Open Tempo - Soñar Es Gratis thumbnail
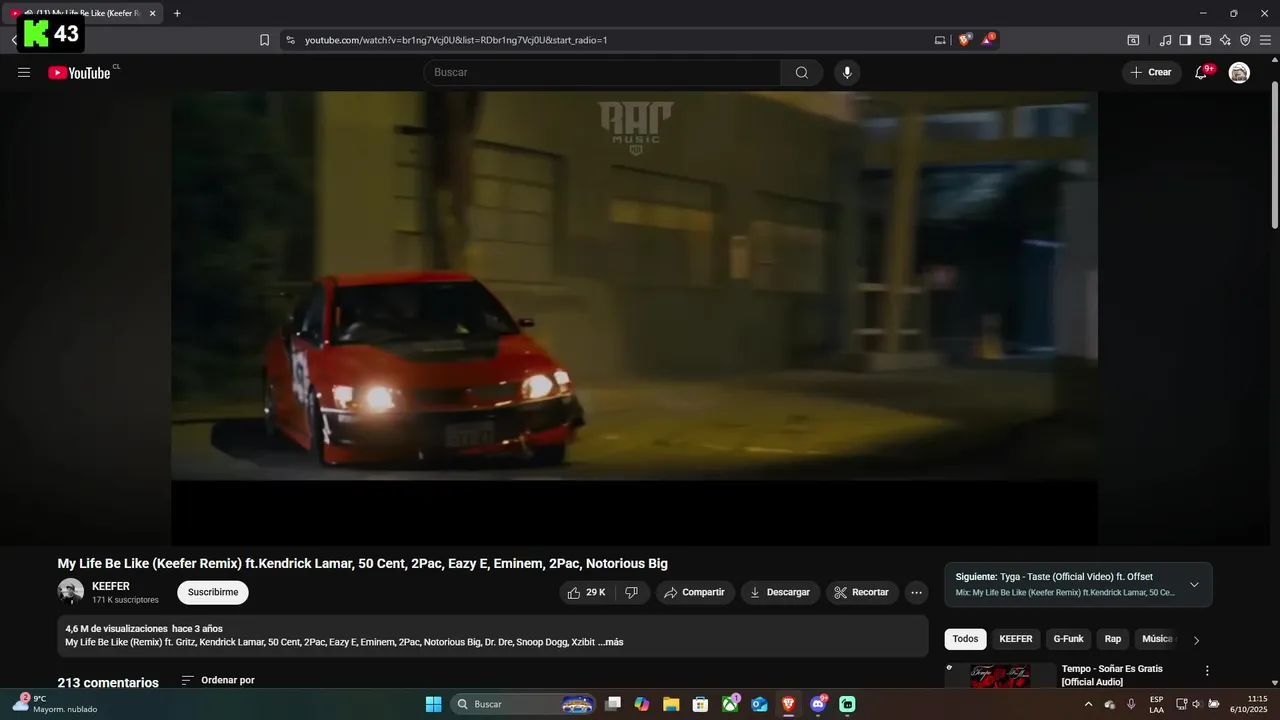 pyautogui.click(x=1000, y=676)
